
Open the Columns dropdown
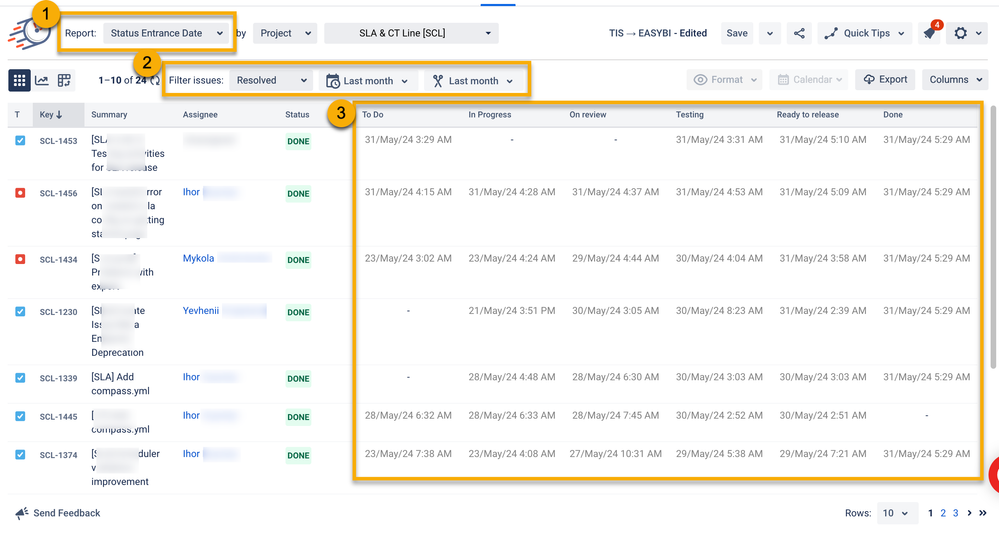point(955,80)
